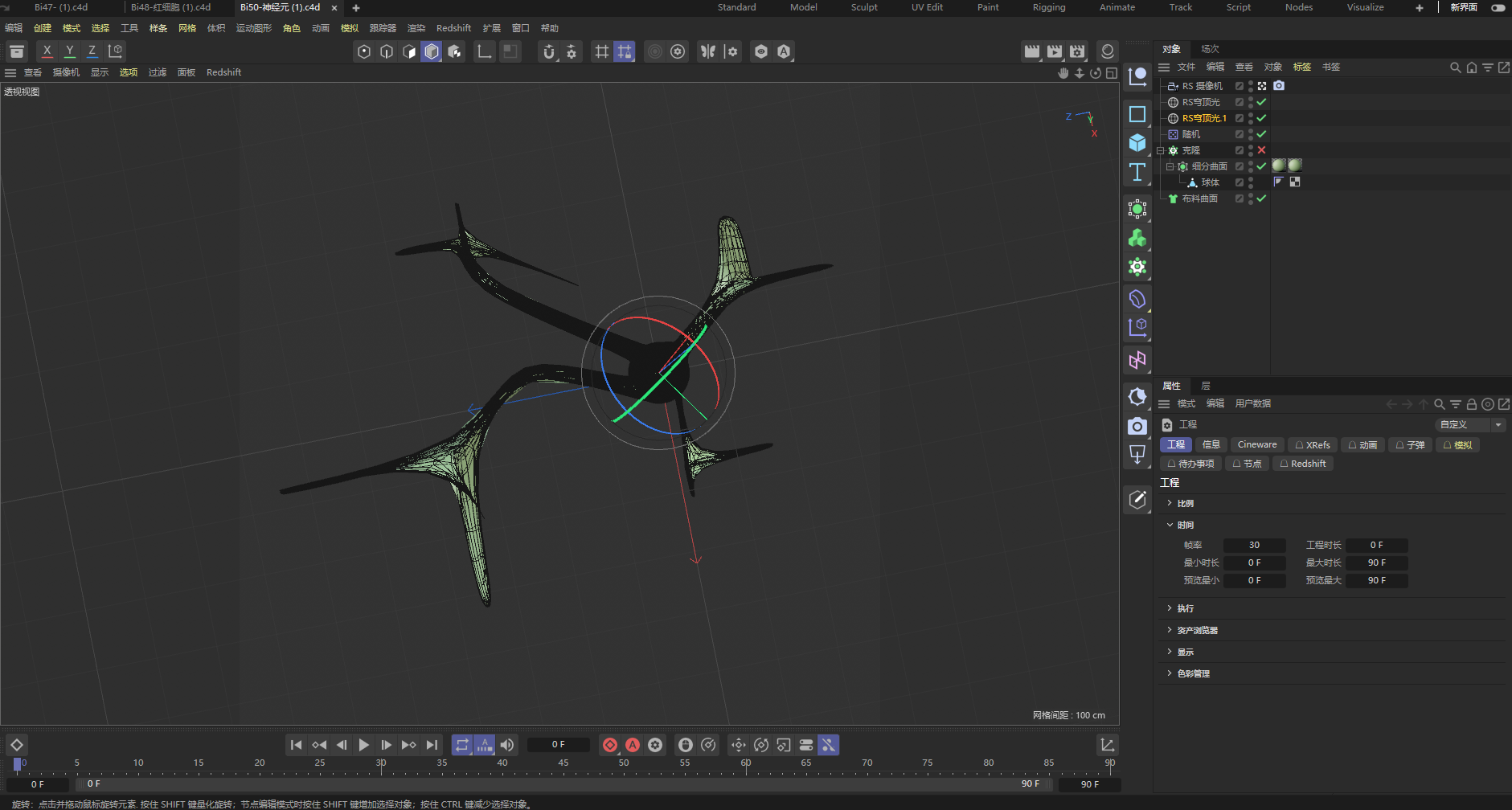Click the rectangle spline tool
Screen dimensions: 1512x810
click(1137, 114)
